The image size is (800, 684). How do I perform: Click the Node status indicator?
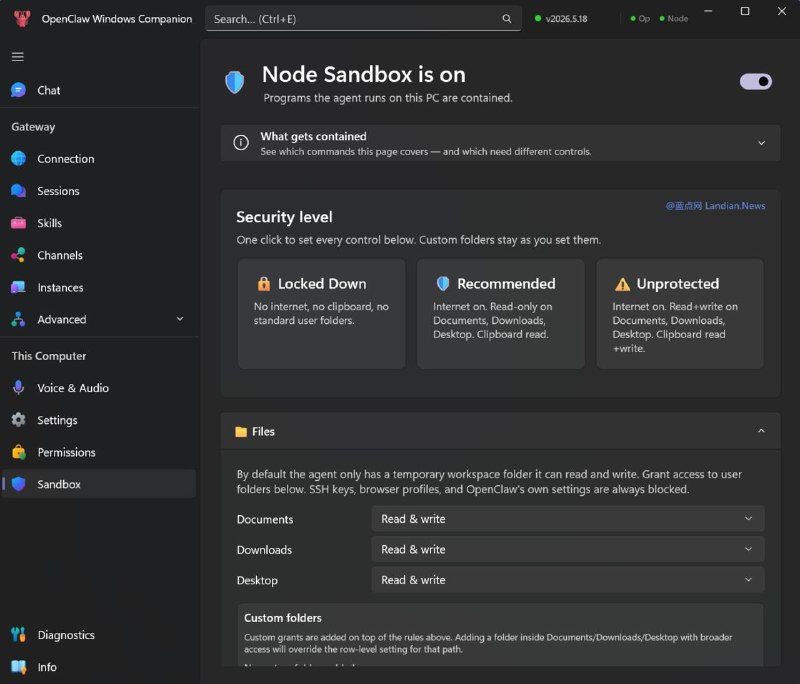point(674,18)
